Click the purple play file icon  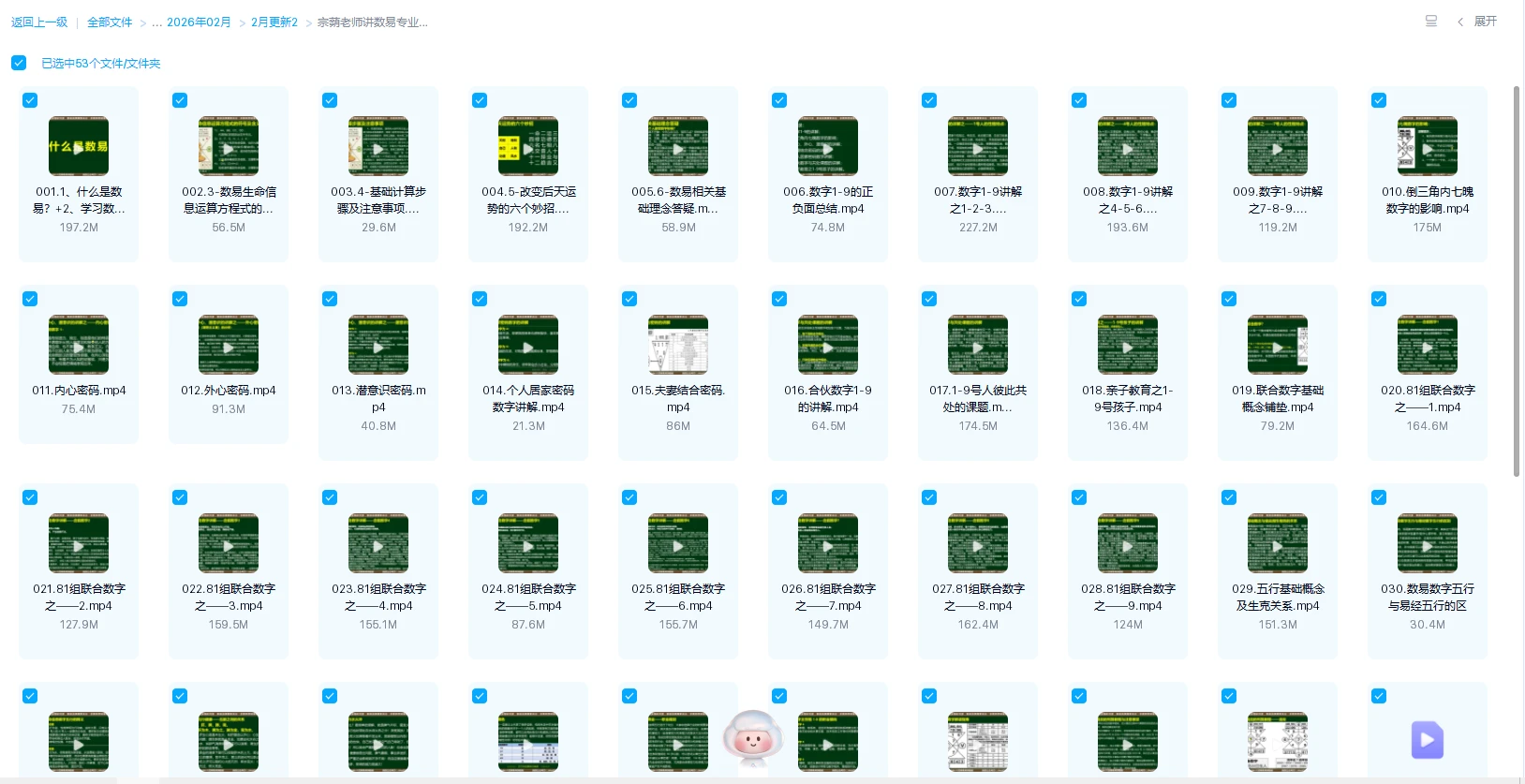click(1427, 740)
